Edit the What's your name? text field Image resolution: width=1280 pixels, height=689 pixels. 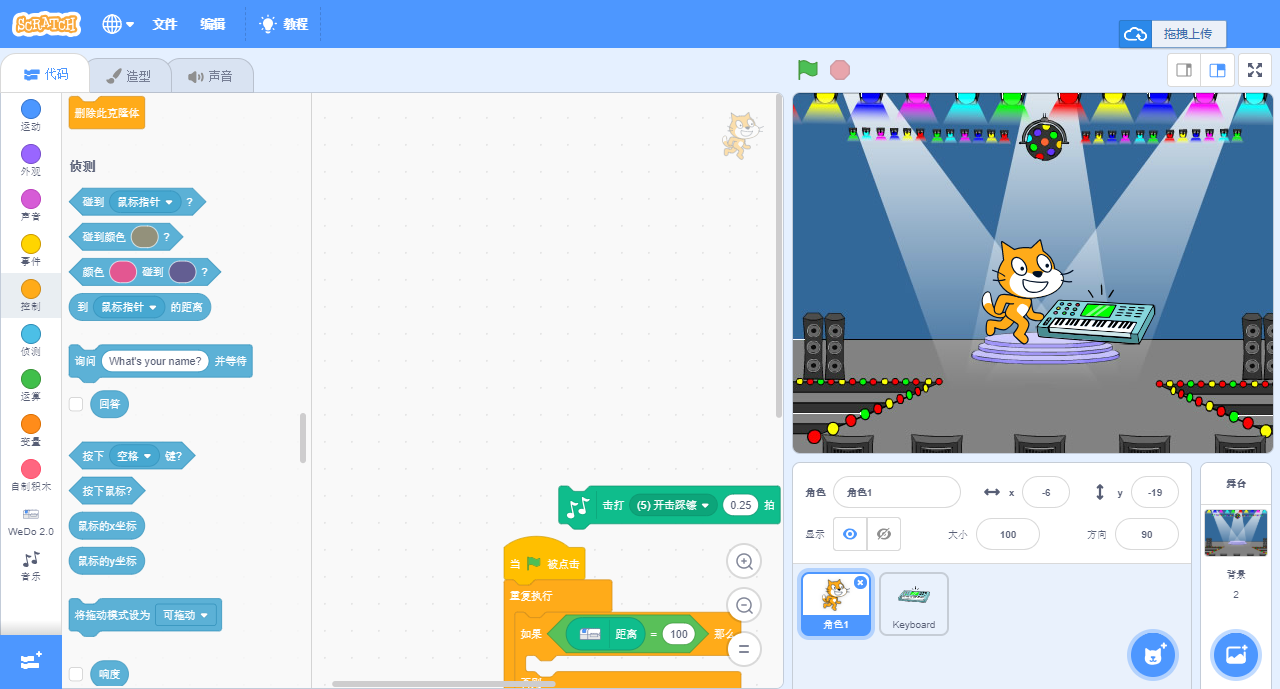pos(155,361)
